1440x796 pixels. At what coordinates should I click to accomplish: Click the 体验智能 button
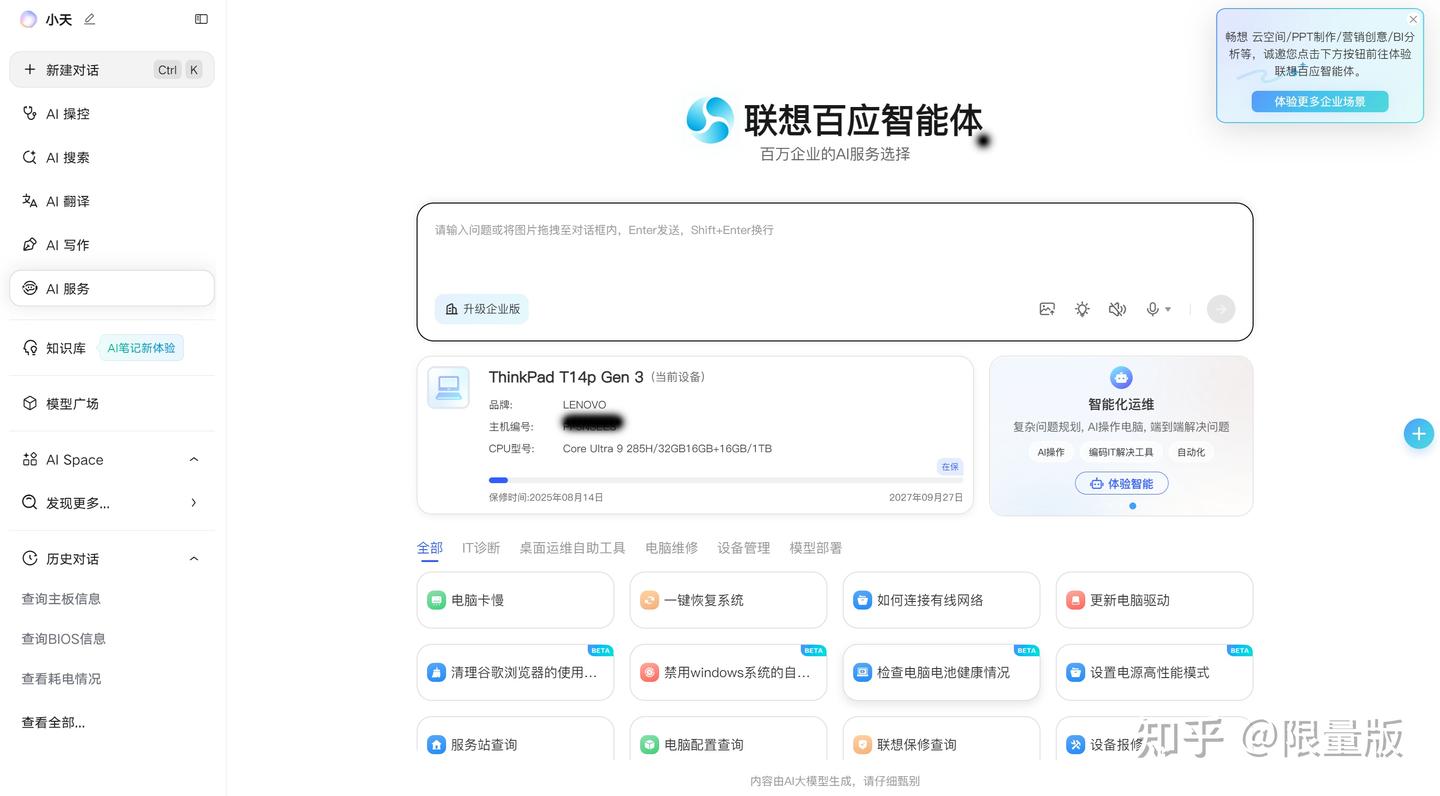(x=1121, y=484)
